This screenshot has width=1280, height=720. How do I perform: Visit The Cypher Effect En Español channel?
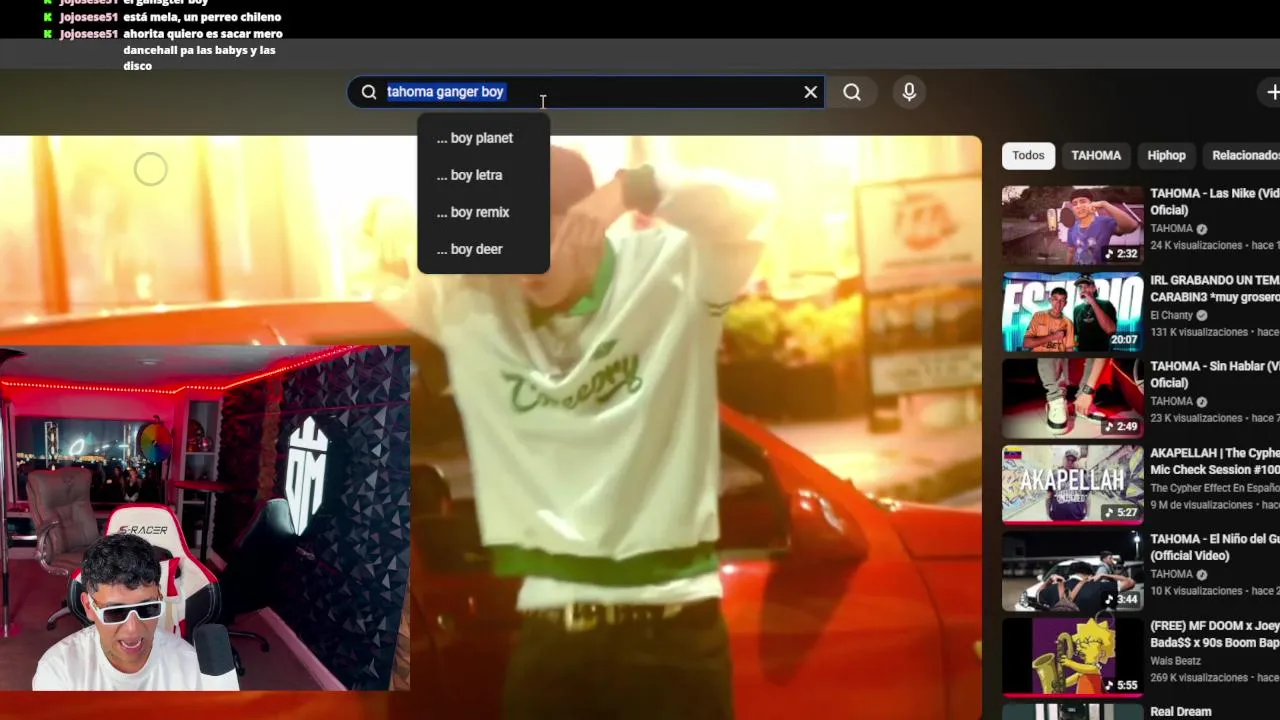coord(1214,488)
